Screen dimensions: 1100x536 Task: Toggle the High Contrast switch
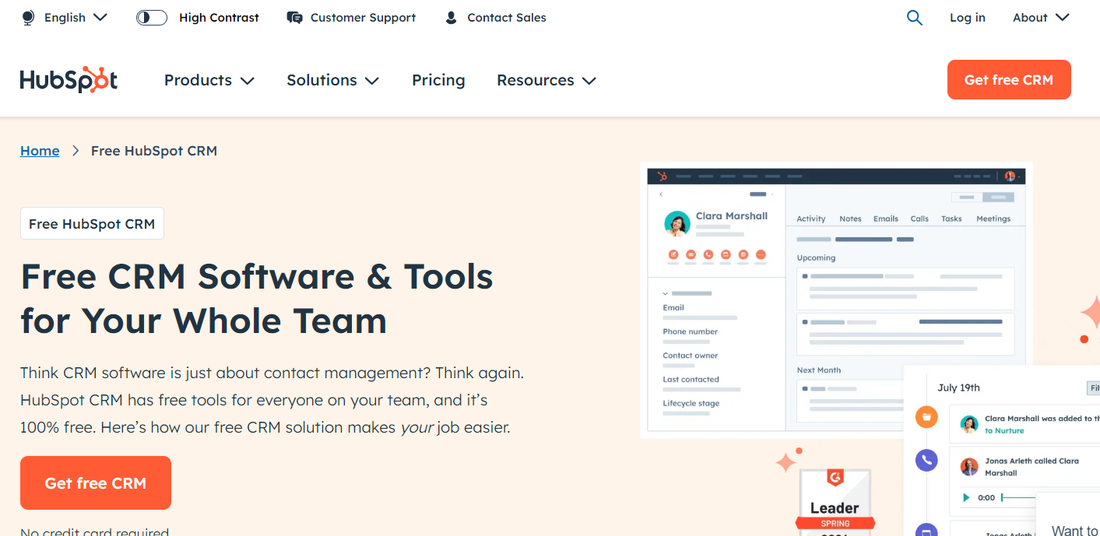pyautogui.click(x=152, y=18)
